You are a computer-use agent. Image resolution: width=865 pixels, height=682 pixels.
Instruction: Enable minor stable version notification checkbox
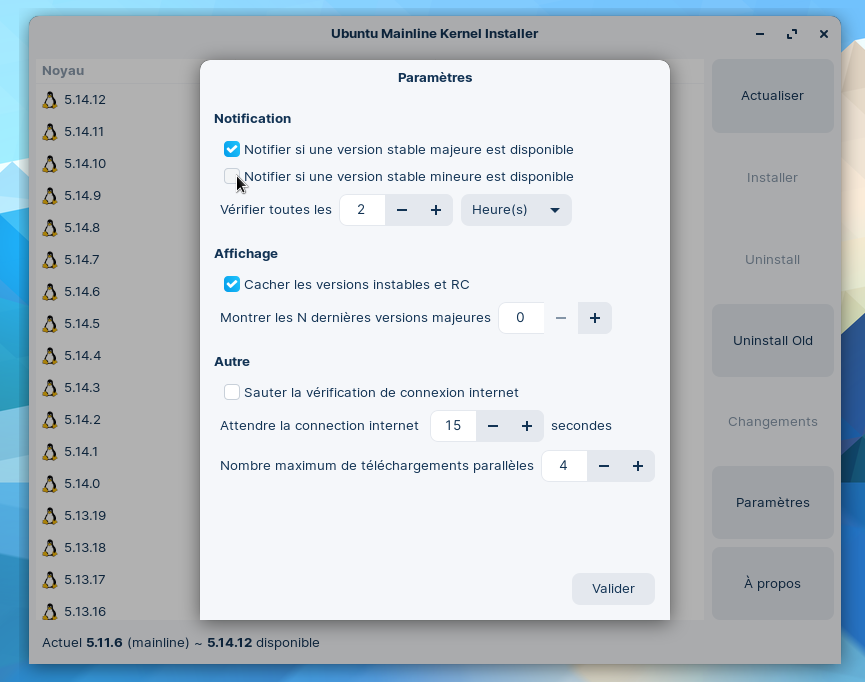(232, 177)
